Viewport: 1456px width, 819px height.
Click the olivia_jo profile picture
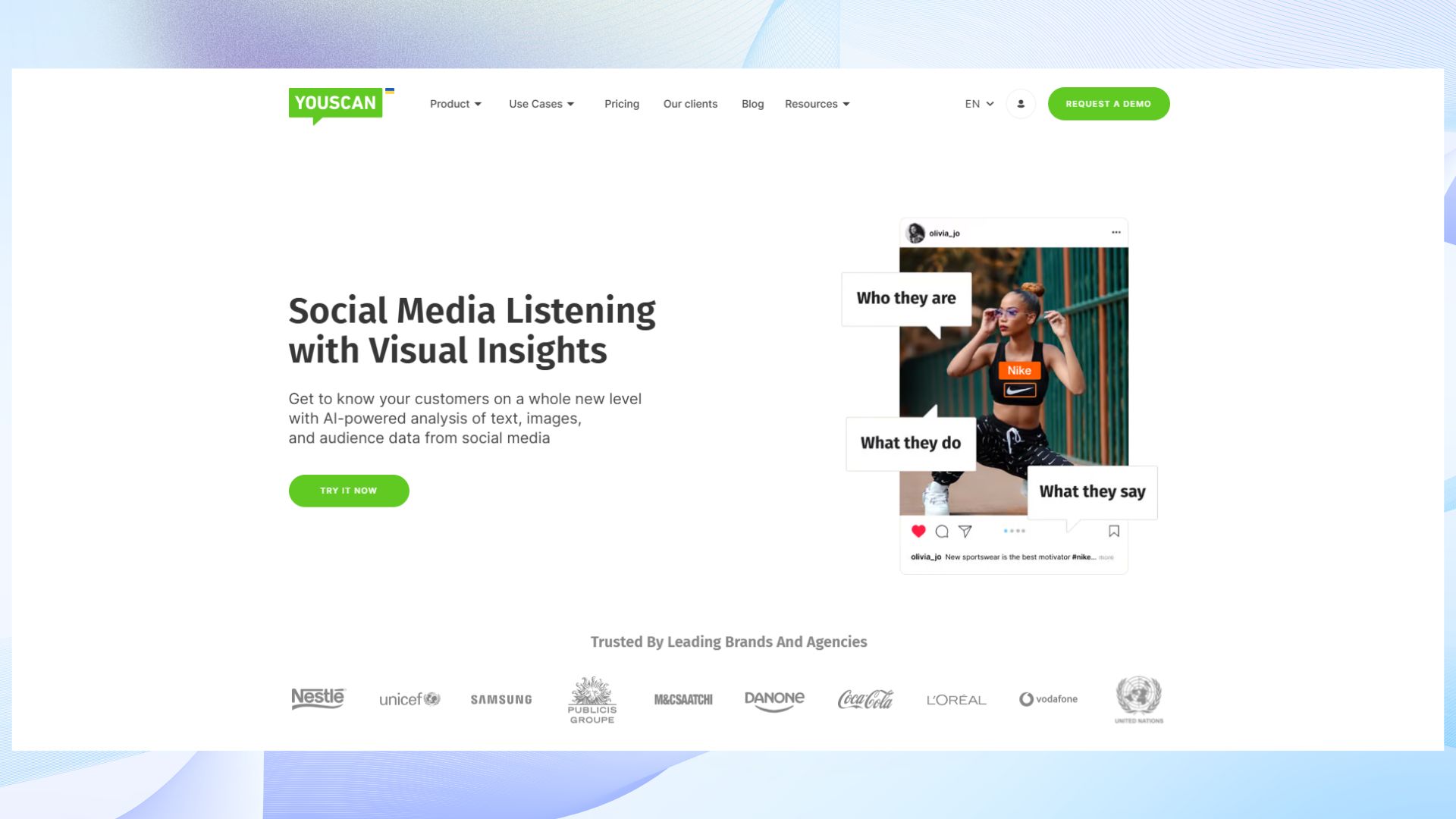coord(915,232)
